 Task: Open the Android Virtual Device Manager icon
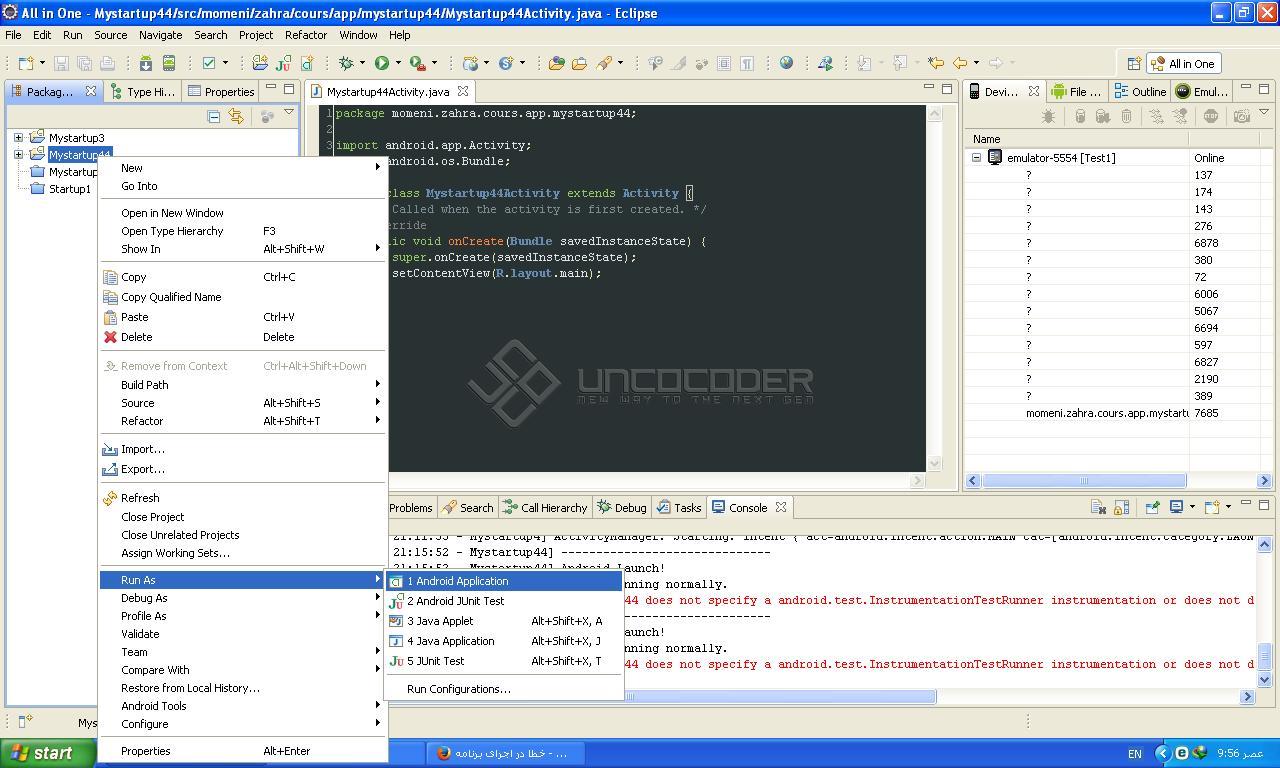(x=168, y=63)
